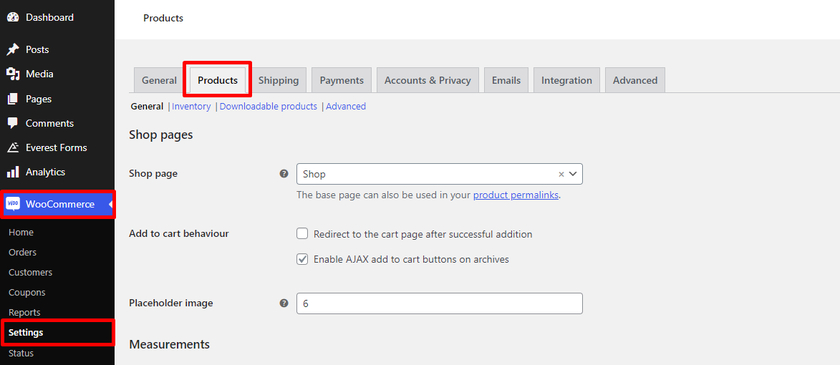Open the Advanced settings tab

[635, 80]
